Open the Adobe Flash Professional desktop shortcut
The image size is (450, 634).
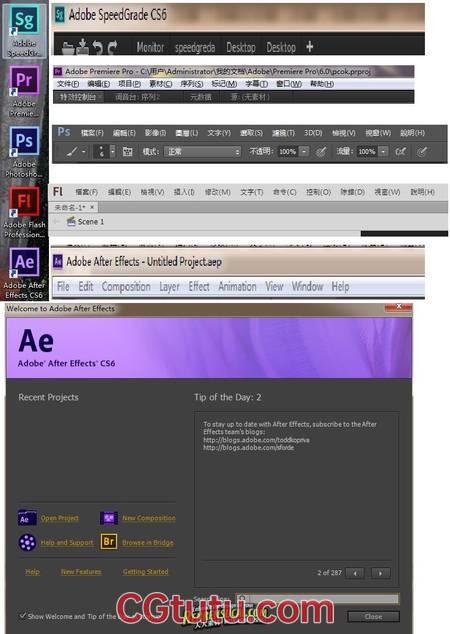[24, 212]
